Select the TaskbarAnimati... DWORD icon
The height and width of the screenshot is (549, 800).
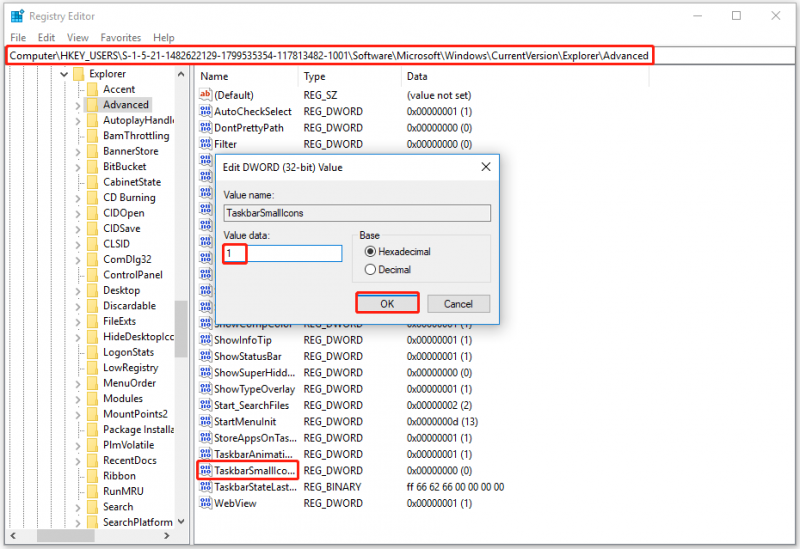[x=205, y=454]
